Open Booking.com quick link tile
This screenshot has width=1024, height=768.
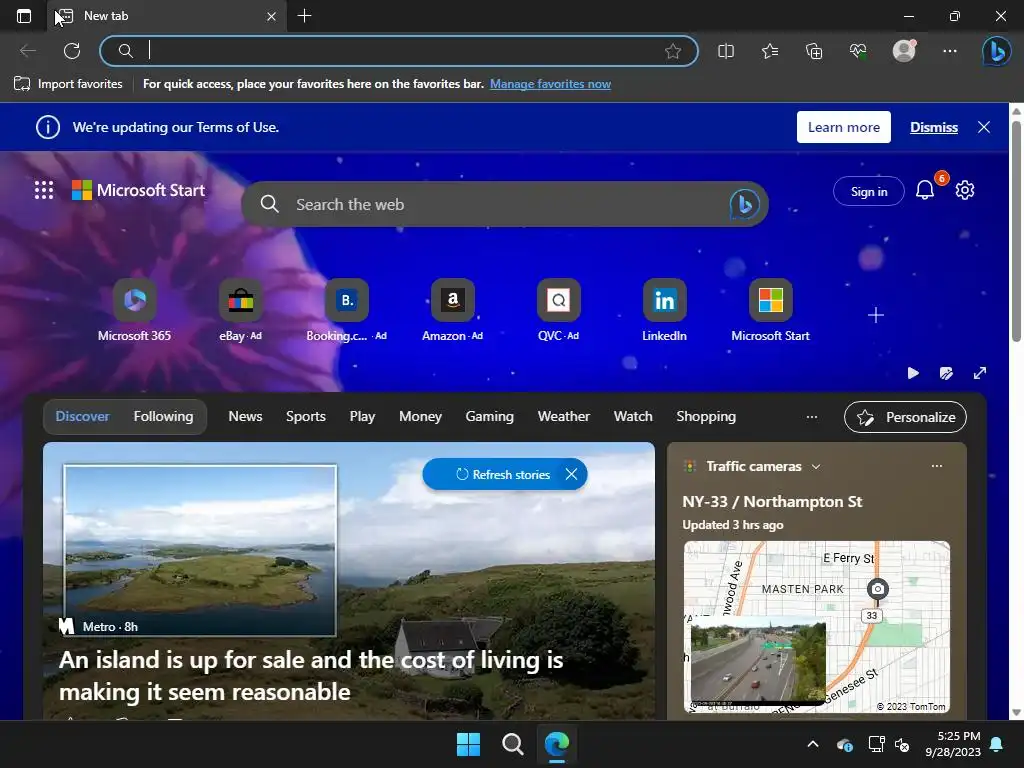pyautogui.click(x=347, y=311)
